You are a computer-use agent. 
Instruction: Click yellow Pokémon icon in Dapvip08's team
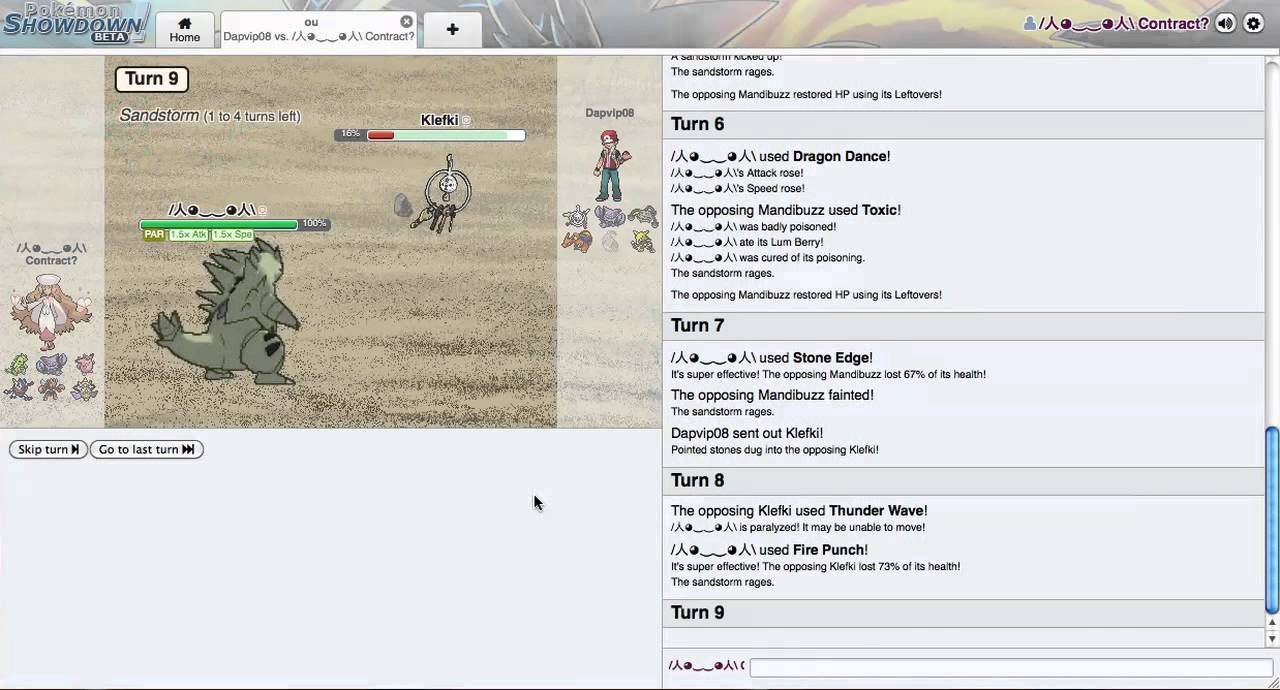tap(643, 241)
